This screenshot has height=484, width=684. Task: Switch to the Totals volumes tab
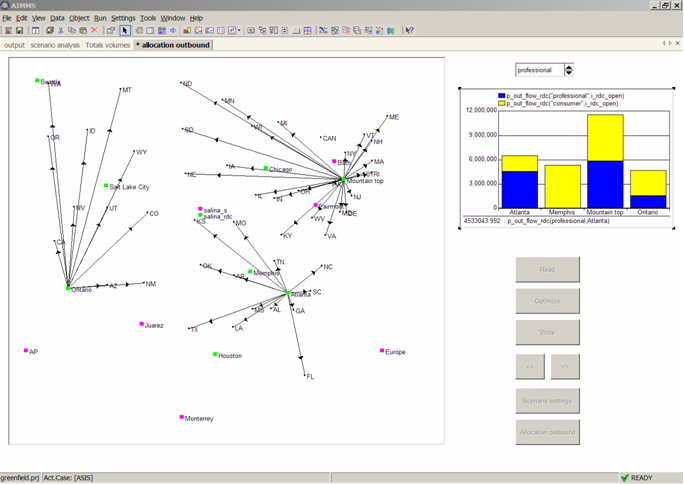tap(108, 45)
